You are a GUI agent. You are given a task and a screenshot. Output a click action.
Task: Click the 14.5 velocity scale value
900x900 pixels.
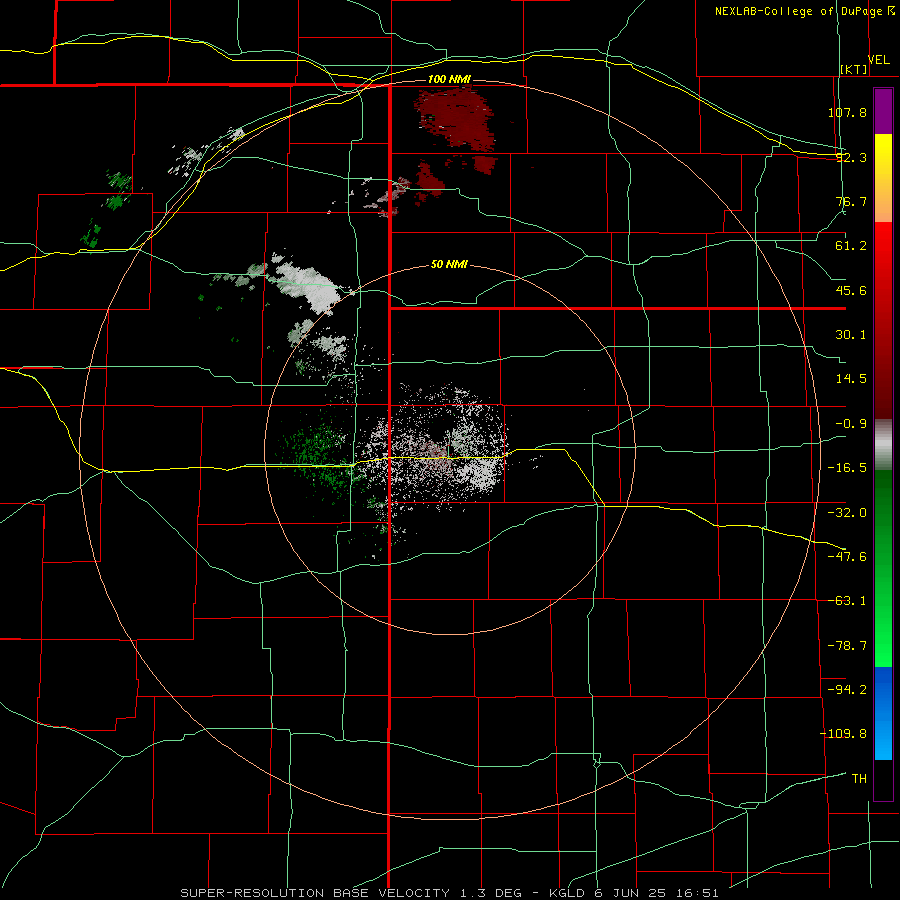pos(851,379)
